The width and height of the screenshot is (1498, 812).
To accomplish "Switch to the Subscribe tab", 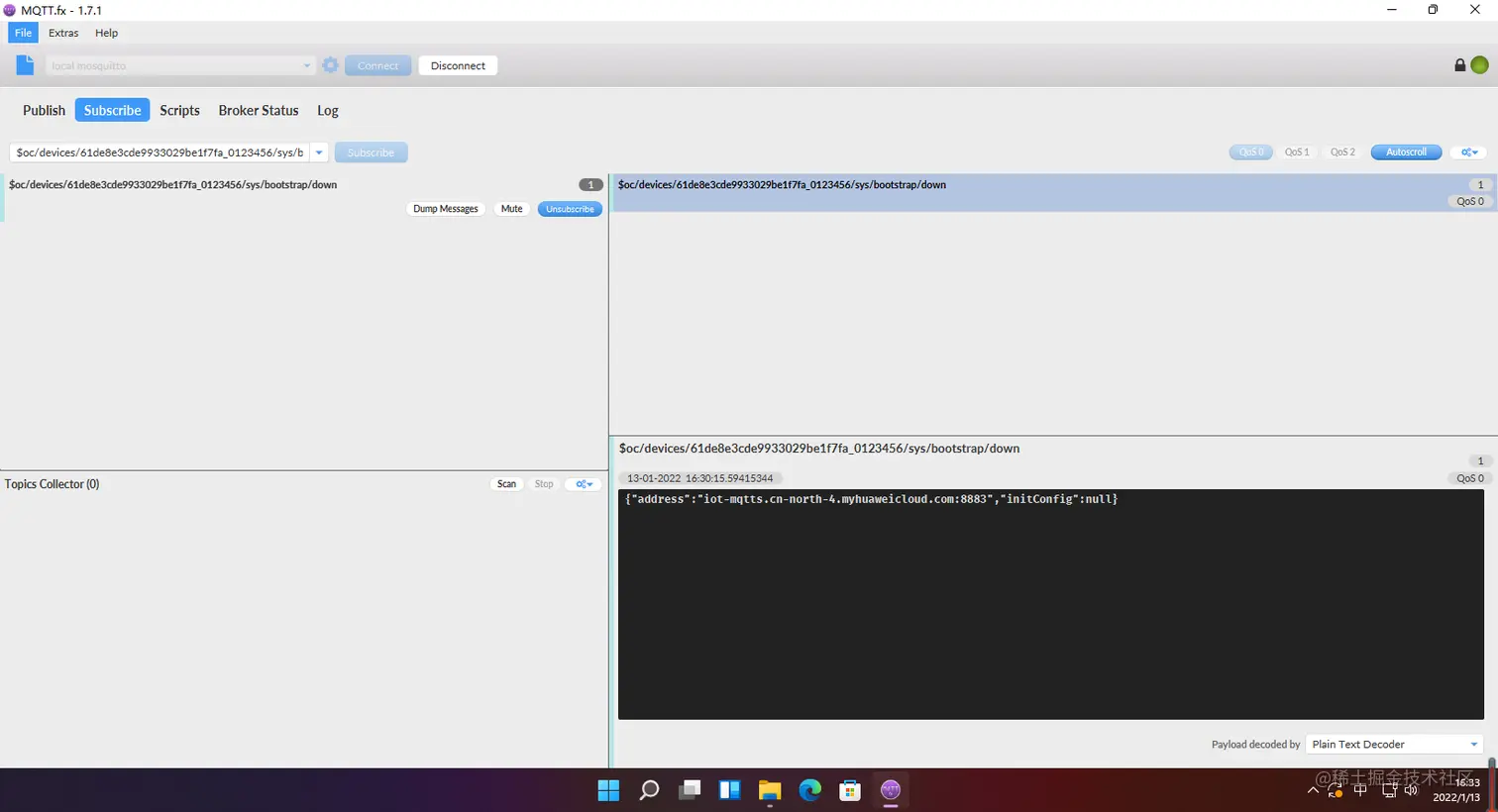I will [112, 110].
